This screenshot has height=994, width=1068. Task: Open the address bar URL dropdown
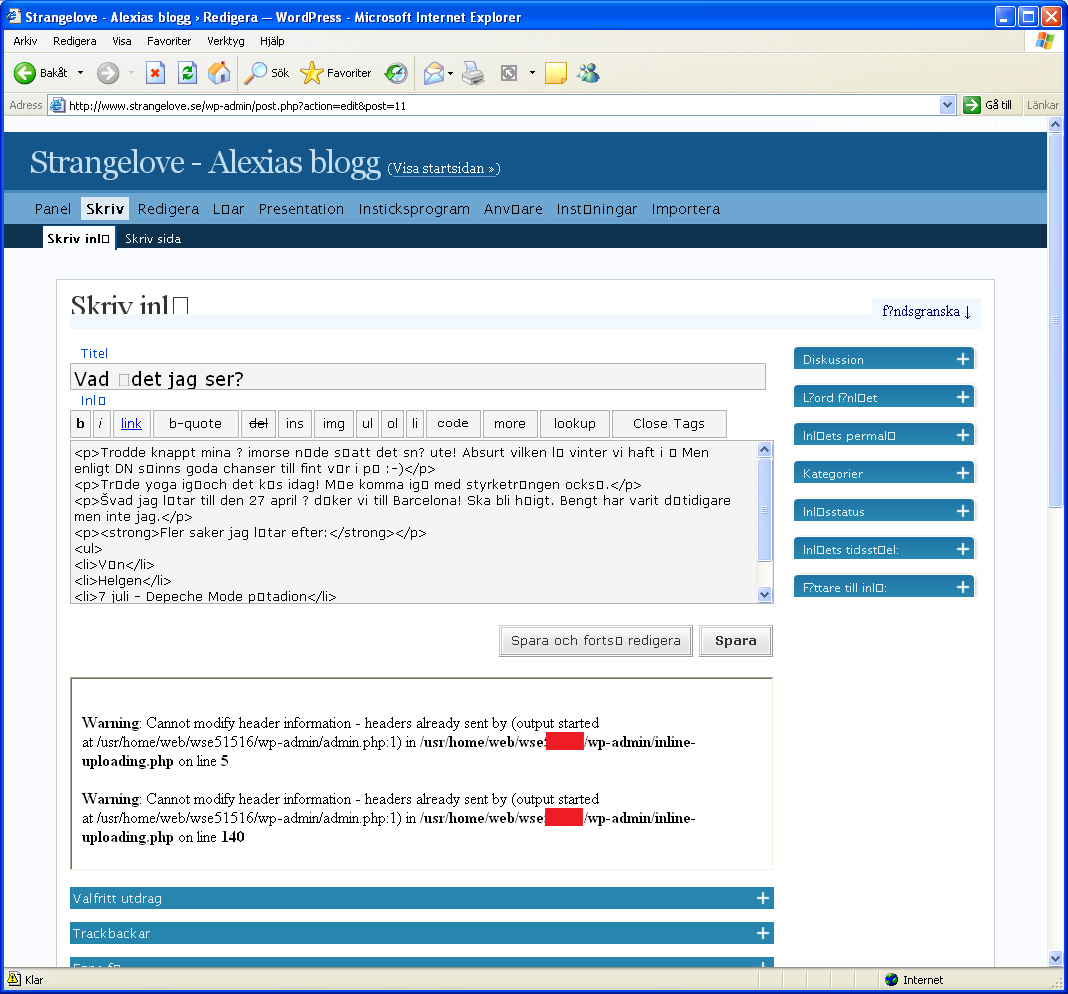pos(947,105)
